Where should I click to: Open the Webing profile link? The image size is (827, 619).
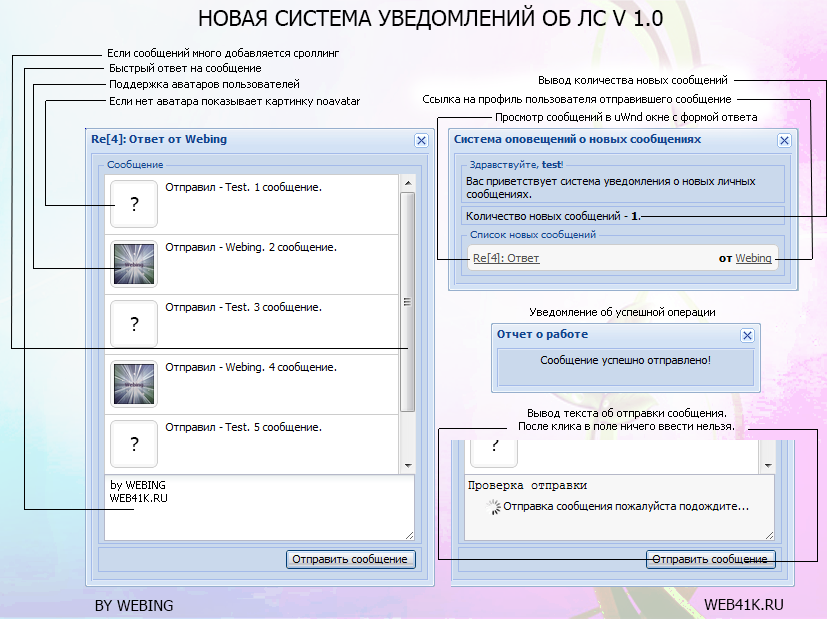pyautogui.click(x=753, y=258)
